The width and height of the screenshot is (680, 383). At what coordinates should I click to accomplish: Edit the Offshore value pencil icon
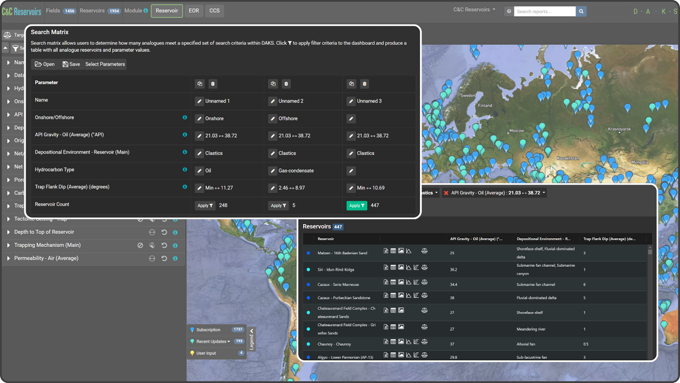[272, 118]
